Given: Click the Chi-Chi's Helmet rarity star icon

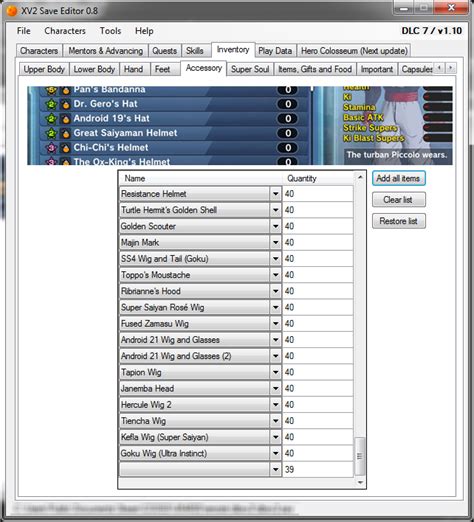Looking at the screenshot, I should click(x=51, y=148).
